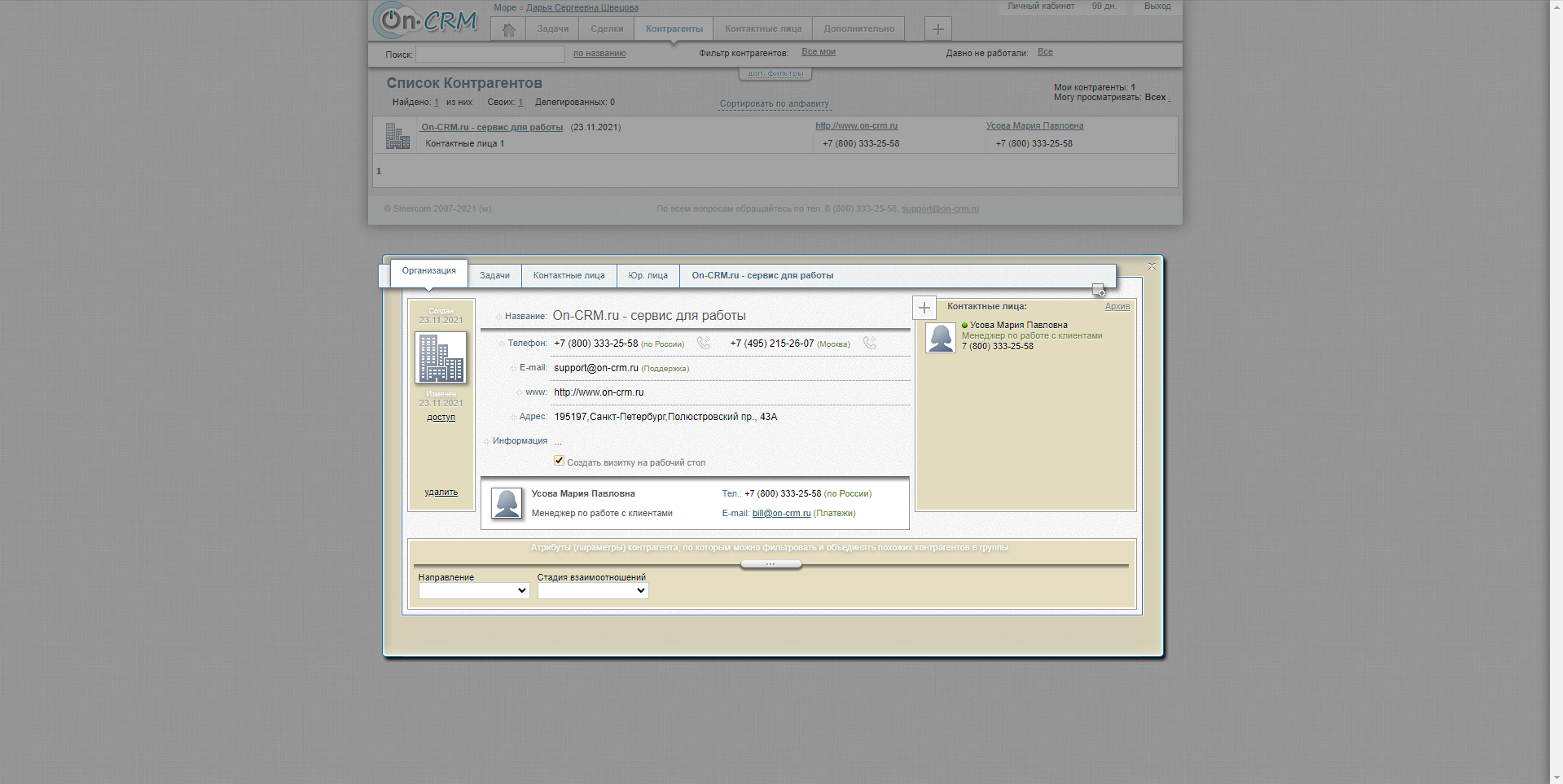Click bill@on-crm.ru email link

click(x=781, y=514)
